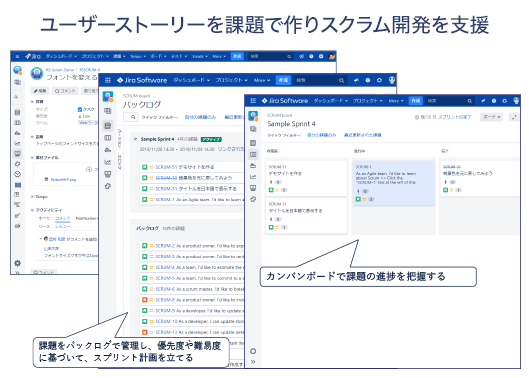Click settings gear in Backlog window header
This screenshot has height=378, width=529.
(379, 80)
